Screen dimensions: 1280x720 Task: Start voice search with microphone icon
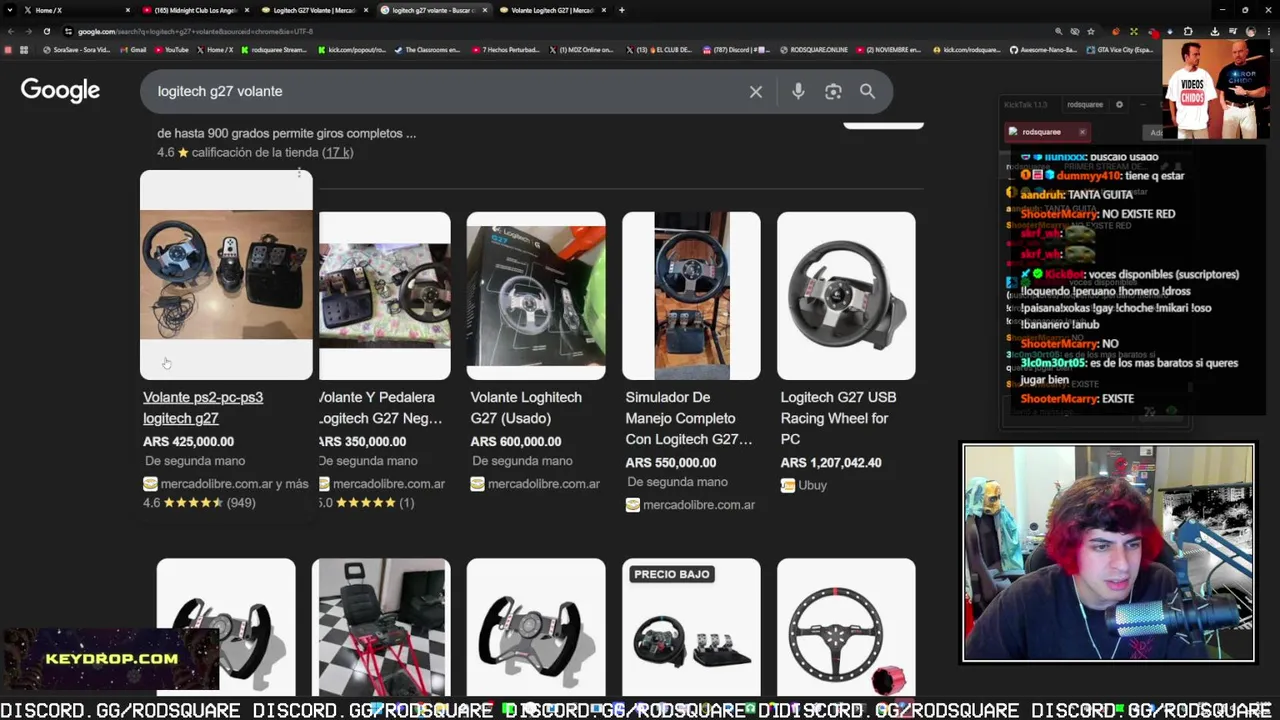click(798, 92)
